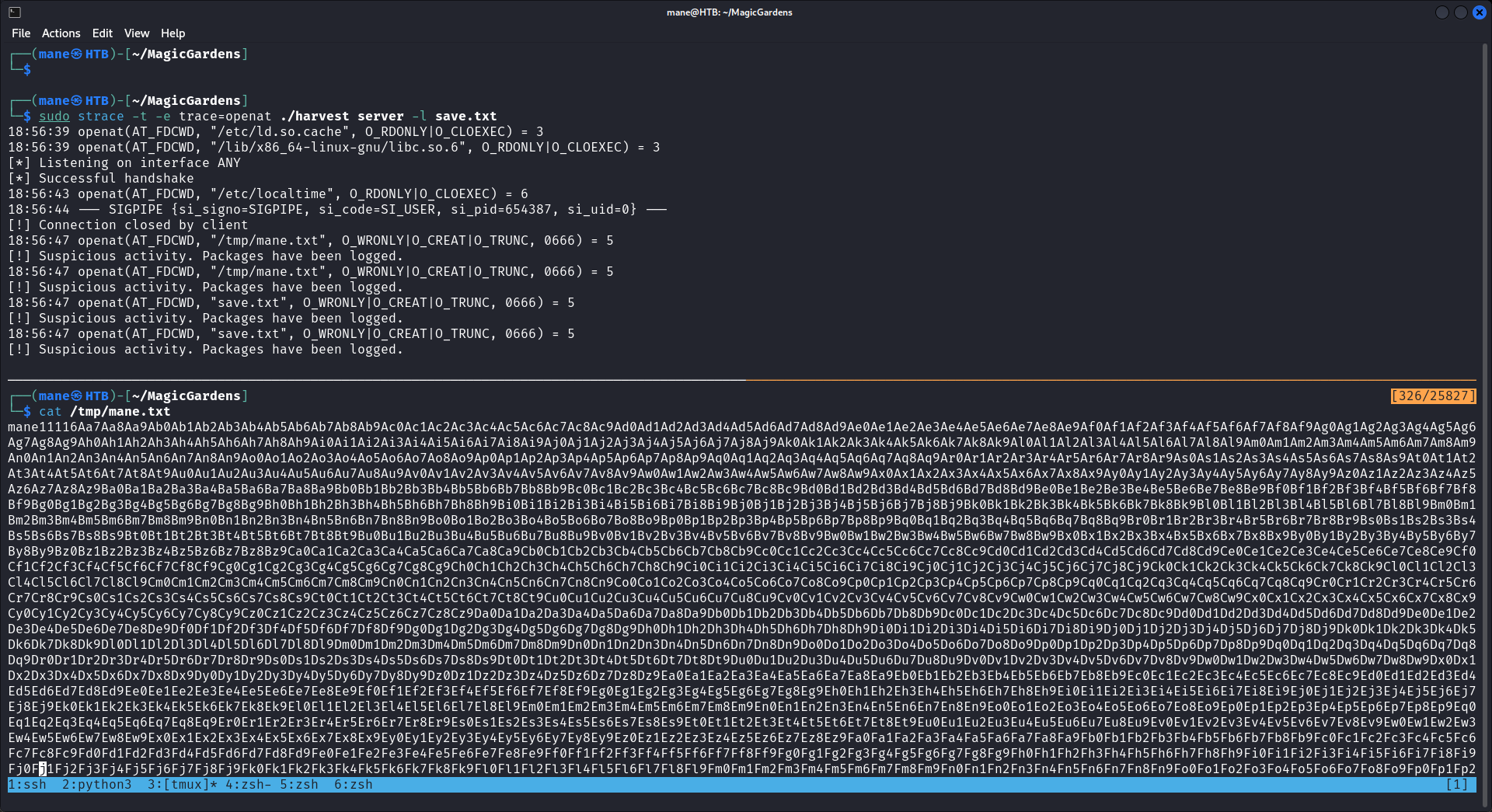Click the SIGPIPE signal line
1492x812 pixels.
click(x=337, y=210)
